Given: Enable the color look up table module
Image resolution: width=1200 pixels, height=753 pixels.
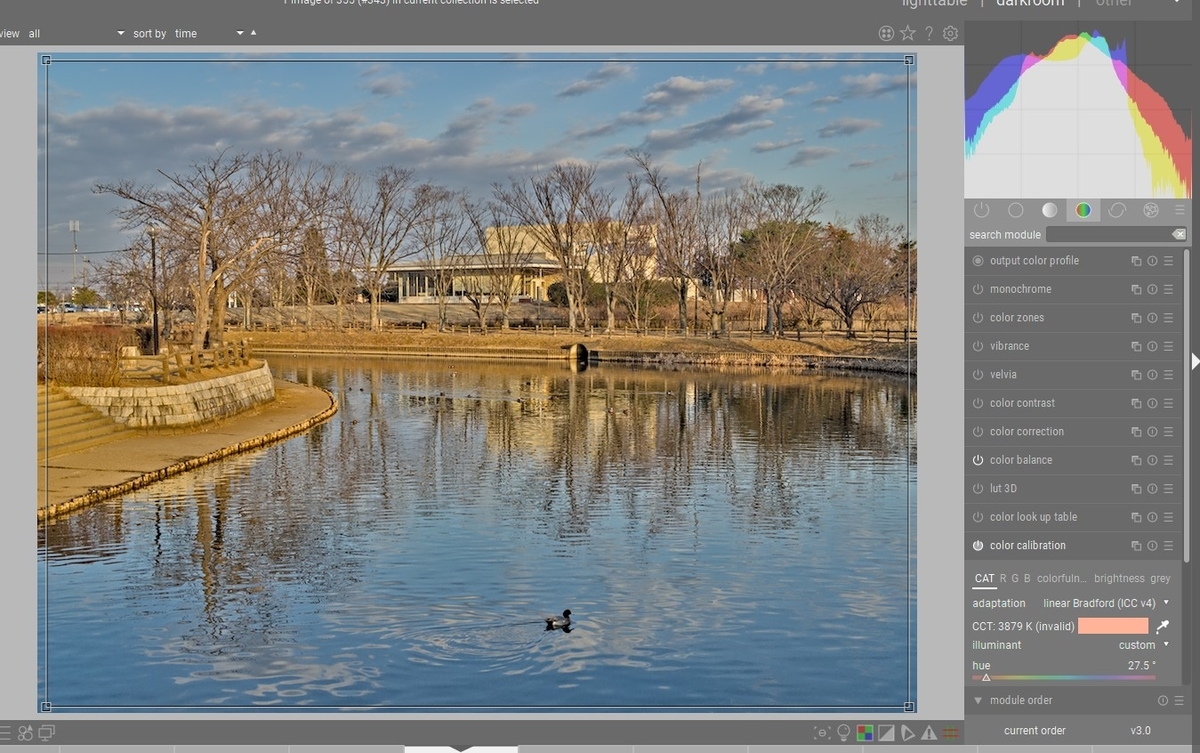Looking at the screenshot, I should 978,517.
